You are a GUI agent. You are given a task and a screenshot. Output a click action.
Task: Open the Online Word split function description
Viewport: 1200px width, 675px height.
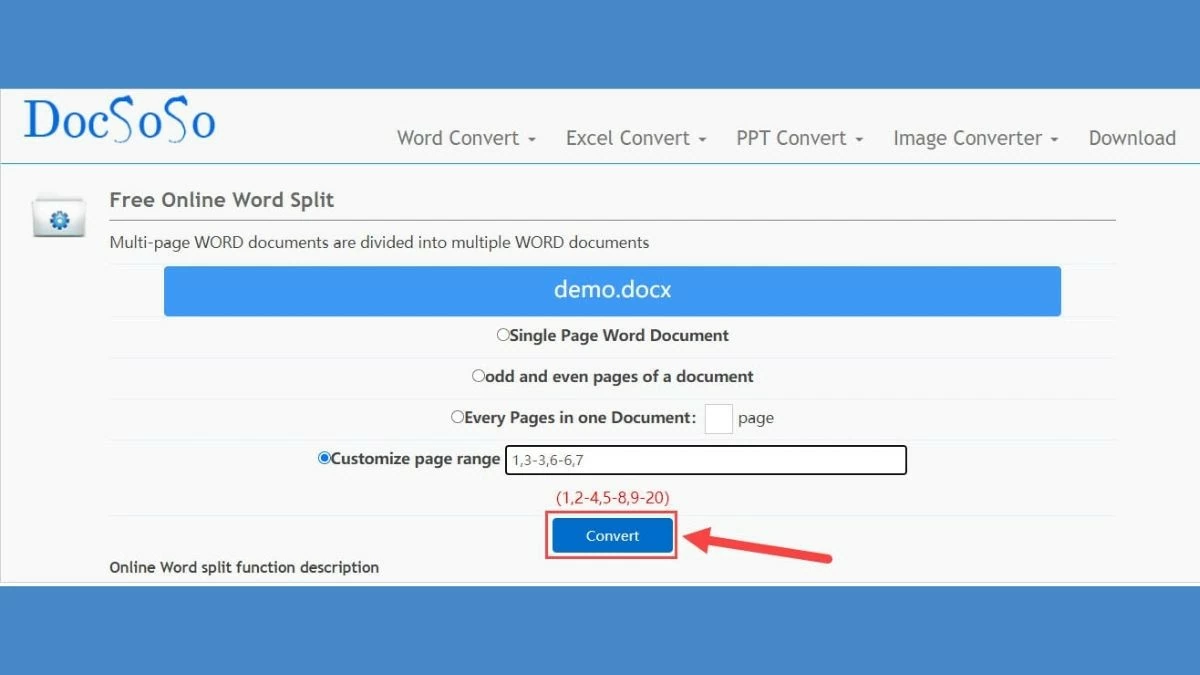244,567
